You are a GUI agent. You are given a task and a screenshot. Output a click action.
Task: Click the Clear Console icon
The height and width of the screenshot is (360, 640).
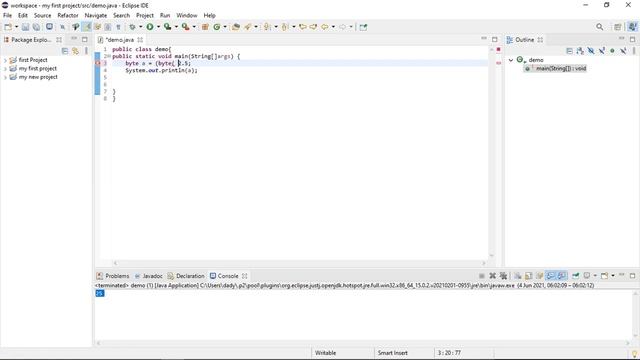point(518,276)
